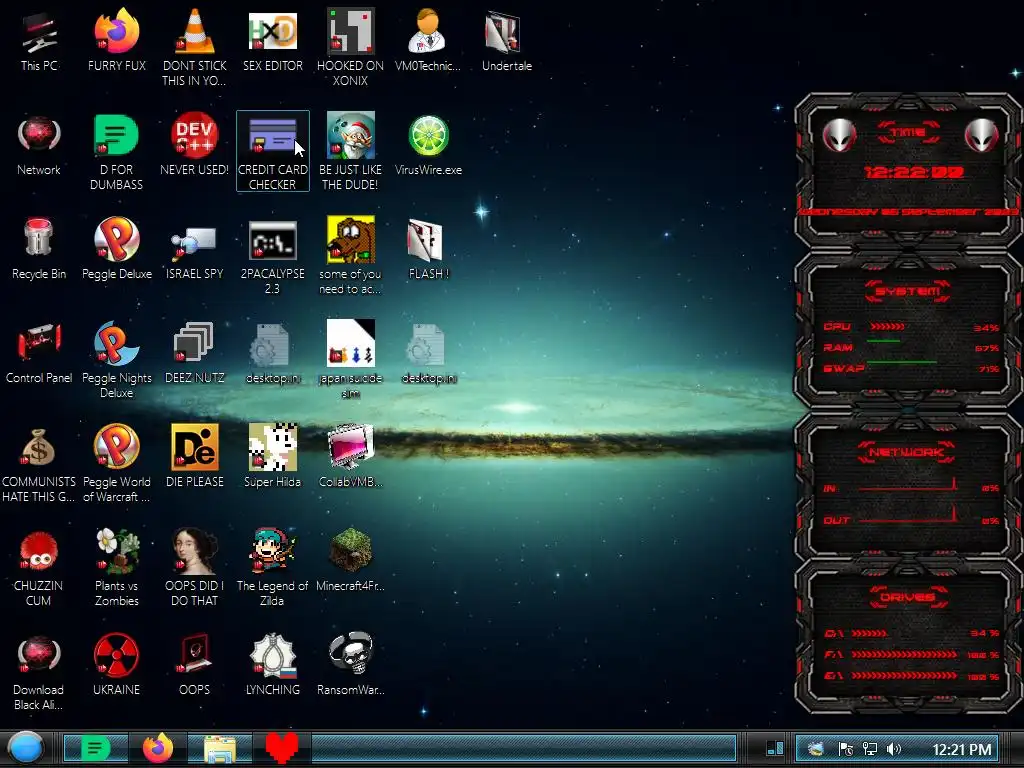Click the left alien head on the widget
1024x768 pixels.
coord(839,135)
